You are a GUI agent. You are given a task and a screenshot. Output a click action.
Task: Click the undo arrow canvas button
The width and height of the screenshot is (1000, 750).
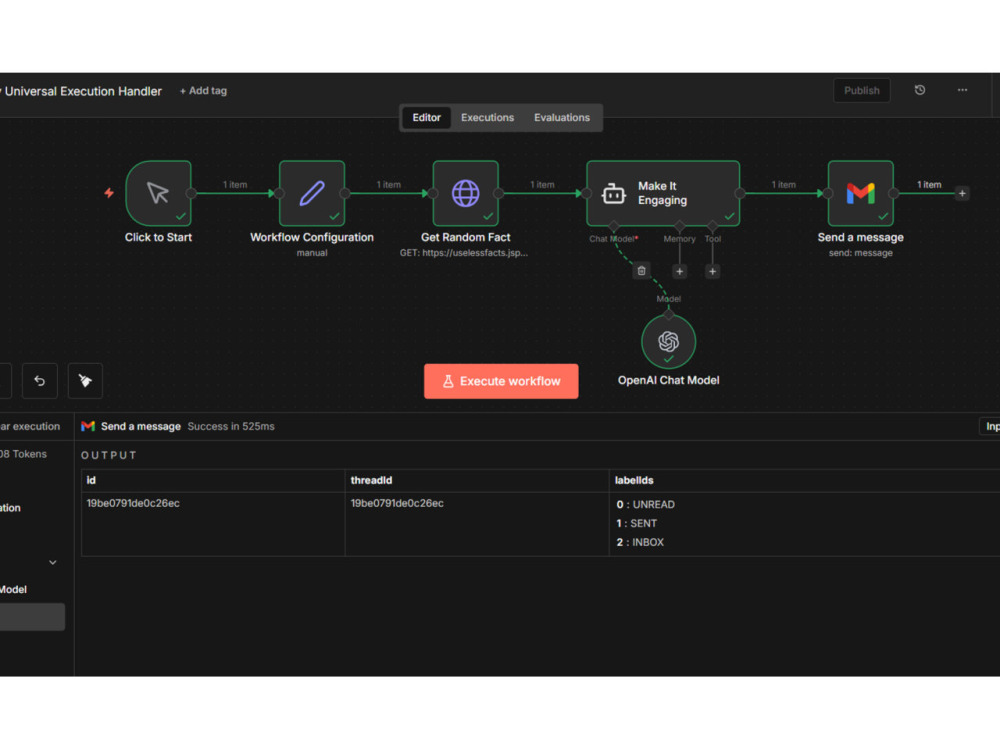click(40, 381)
